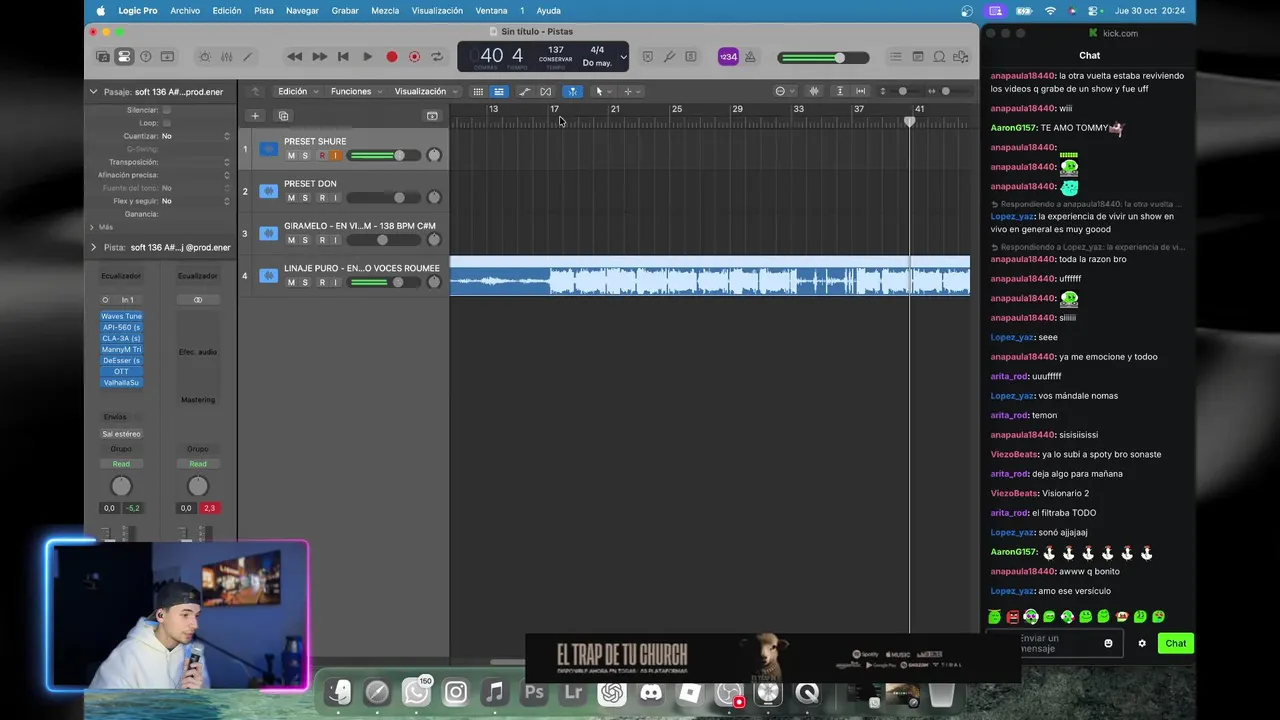The width and height of the screenshot is (1280, 720).
Task: Toggle the blue playhead catch button
Action: 572,91
